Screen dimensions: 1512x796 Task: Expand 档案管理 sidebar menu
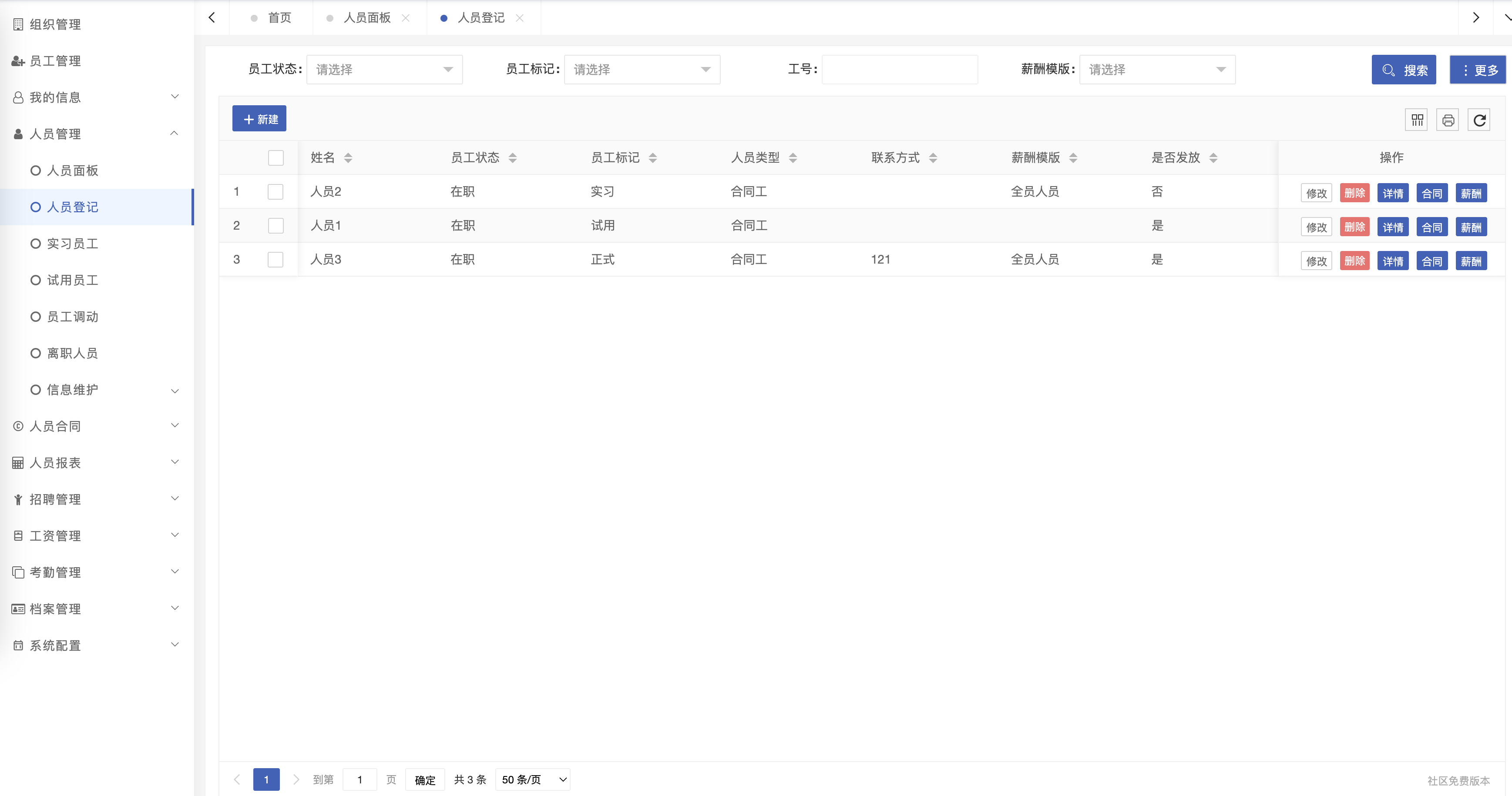point(97,609)
